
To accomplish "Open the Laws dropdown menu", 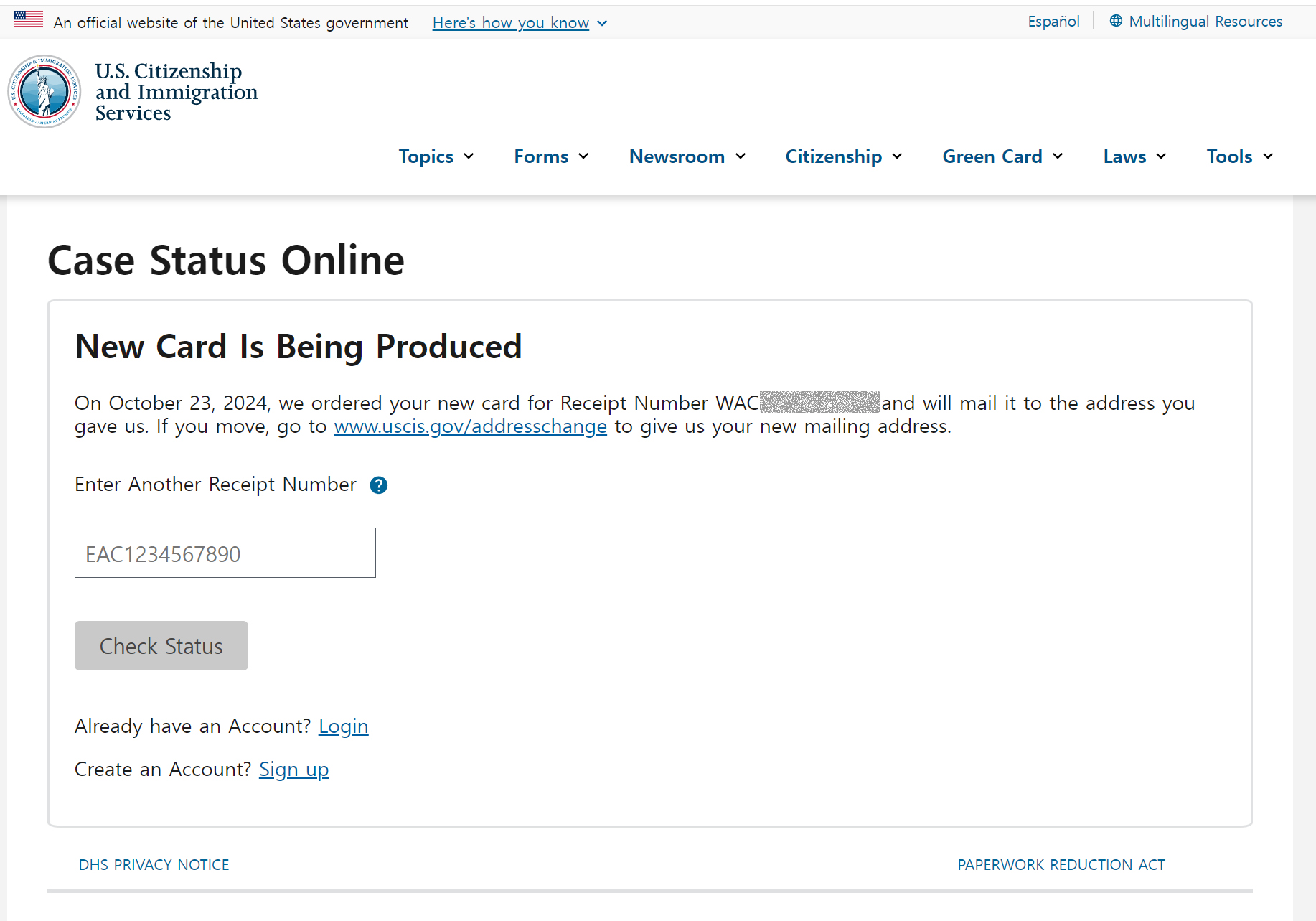I will tap(1135, 156).
